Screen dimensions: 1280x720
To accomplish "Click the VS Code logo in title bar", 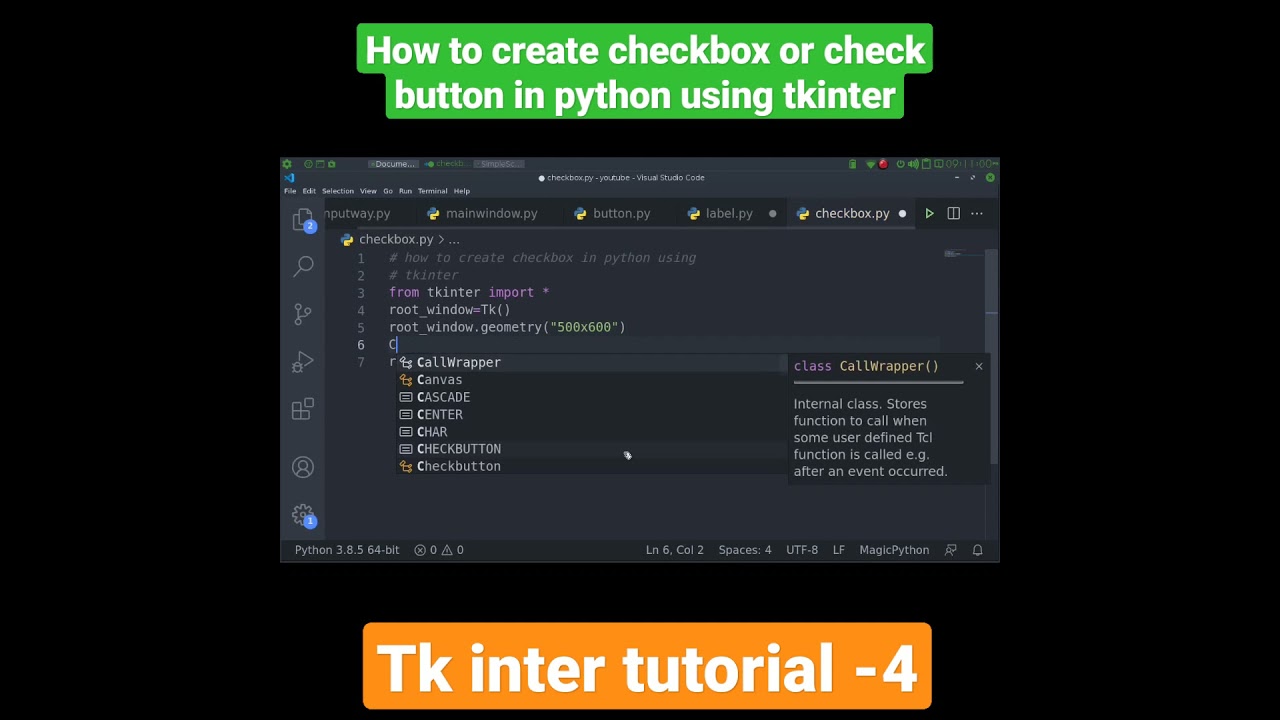I will pyautogui.click(x=290, y=178).
